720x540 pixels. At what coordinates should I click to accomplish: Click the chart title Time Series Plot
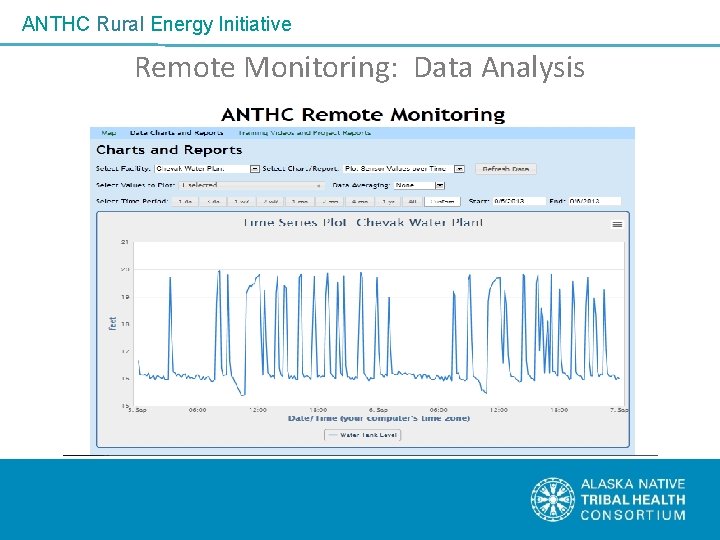point(363,223)
